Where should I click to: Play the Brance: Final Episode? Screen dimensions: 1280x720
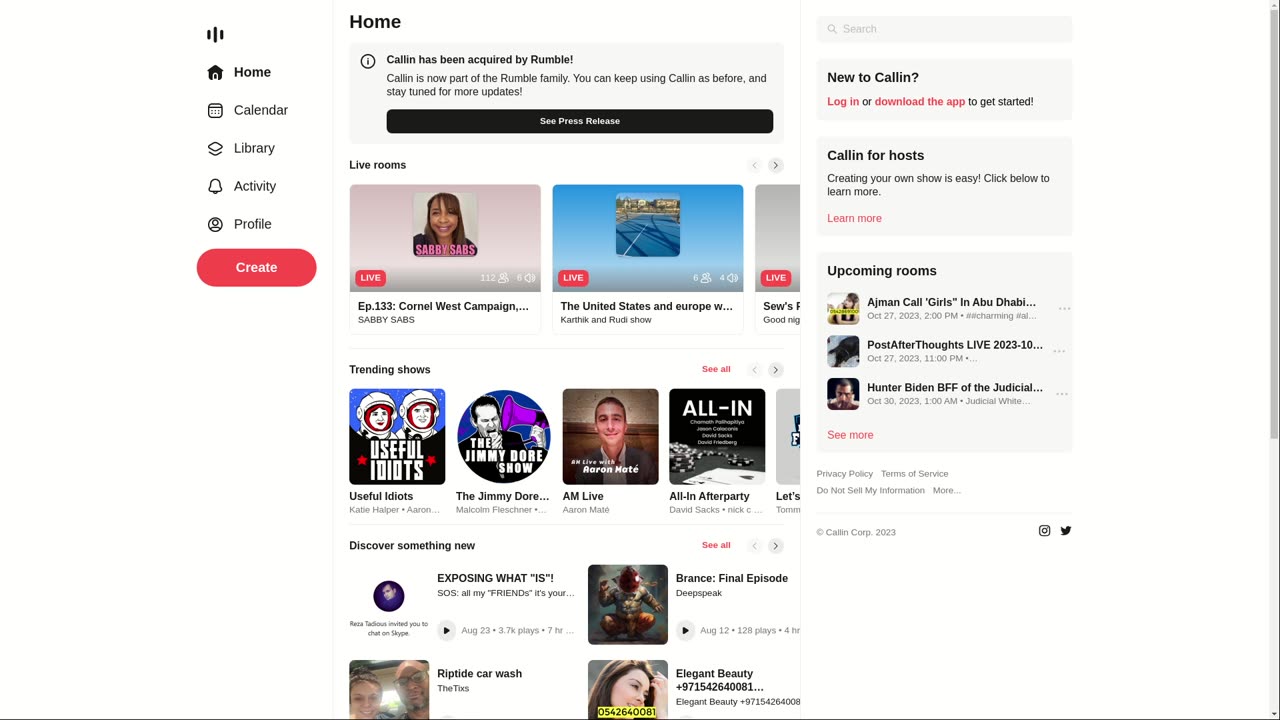685,630
